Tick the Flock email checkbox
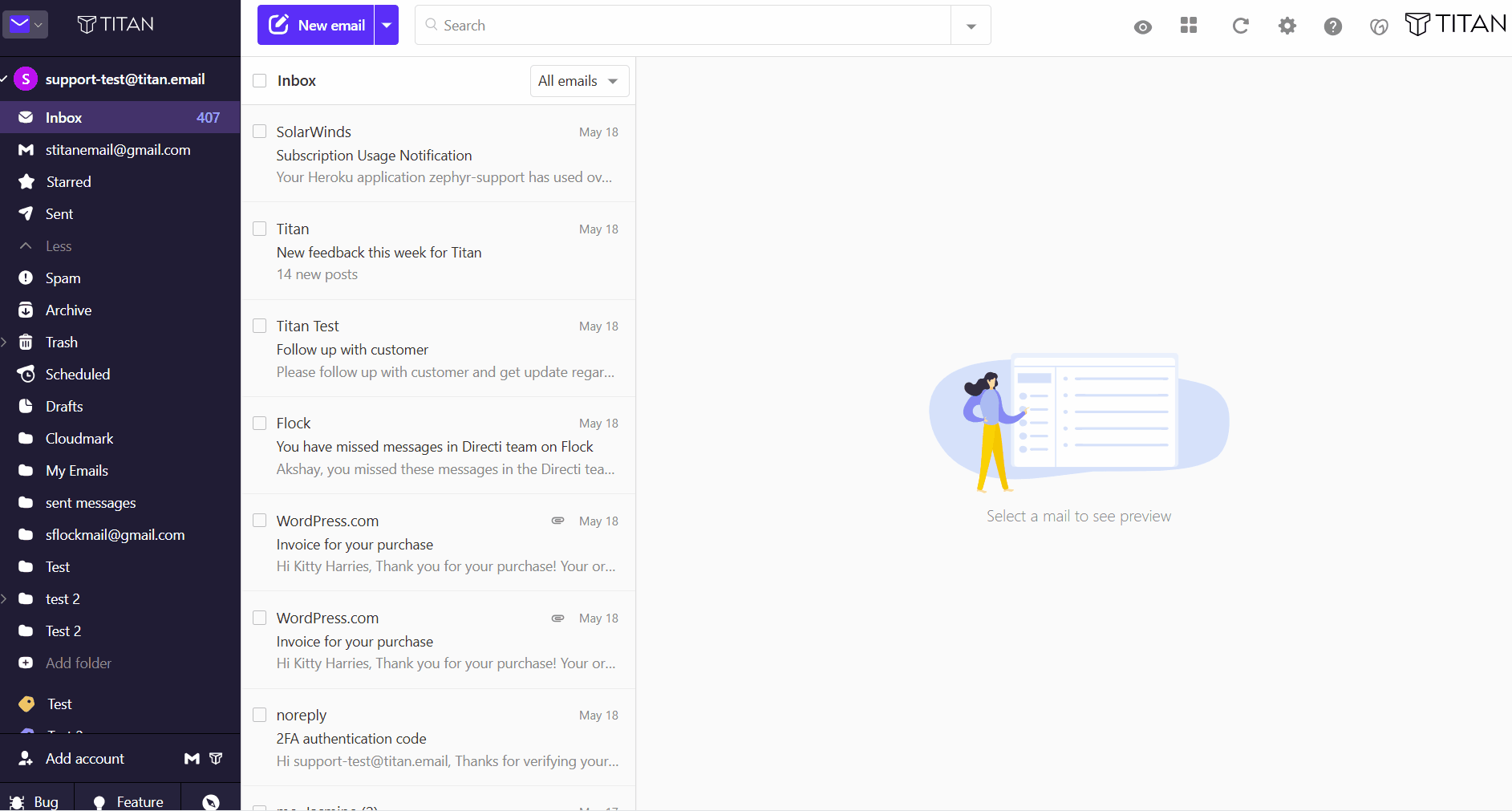 pyautogui.click(x=259, y=423)
